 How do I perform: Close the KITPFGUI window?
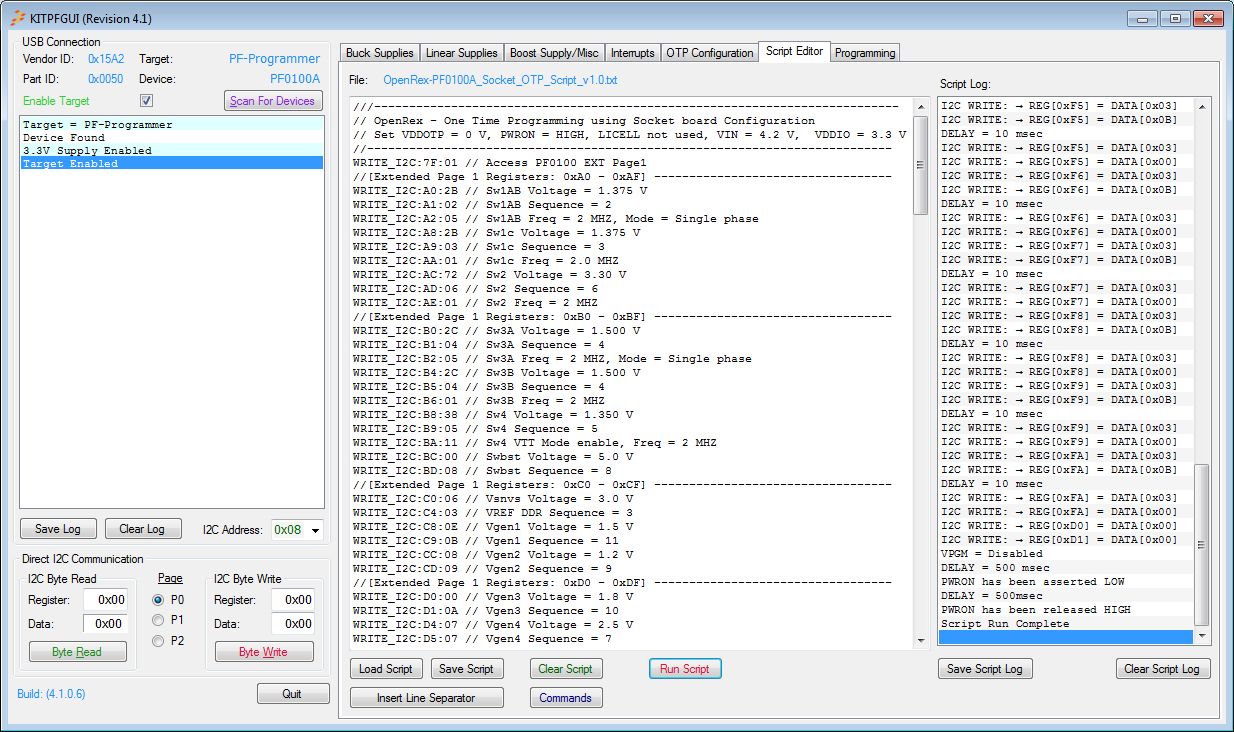[x=1207, y=18]
